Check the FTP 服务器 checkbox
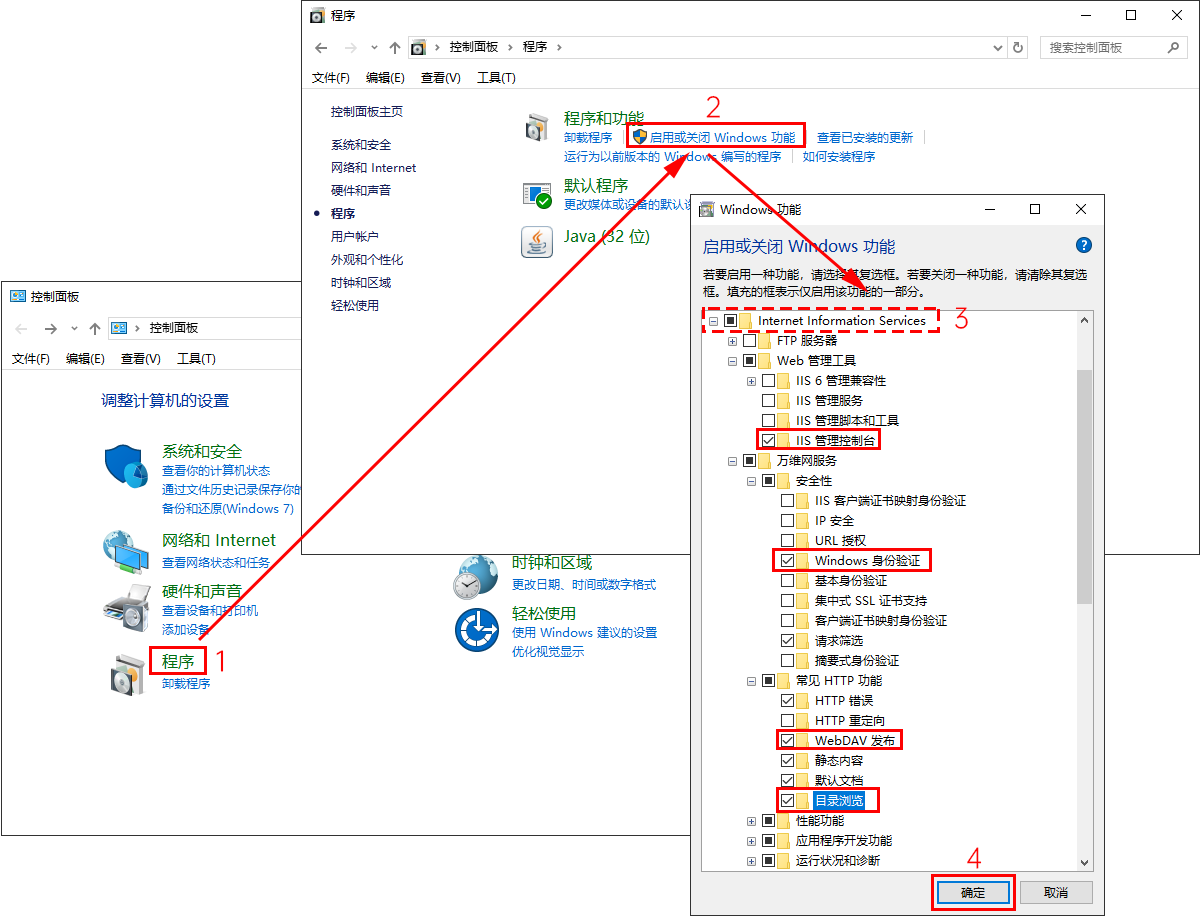This screenshot has height=916, width=1200. pyautogui.click(x=750, y=341)
